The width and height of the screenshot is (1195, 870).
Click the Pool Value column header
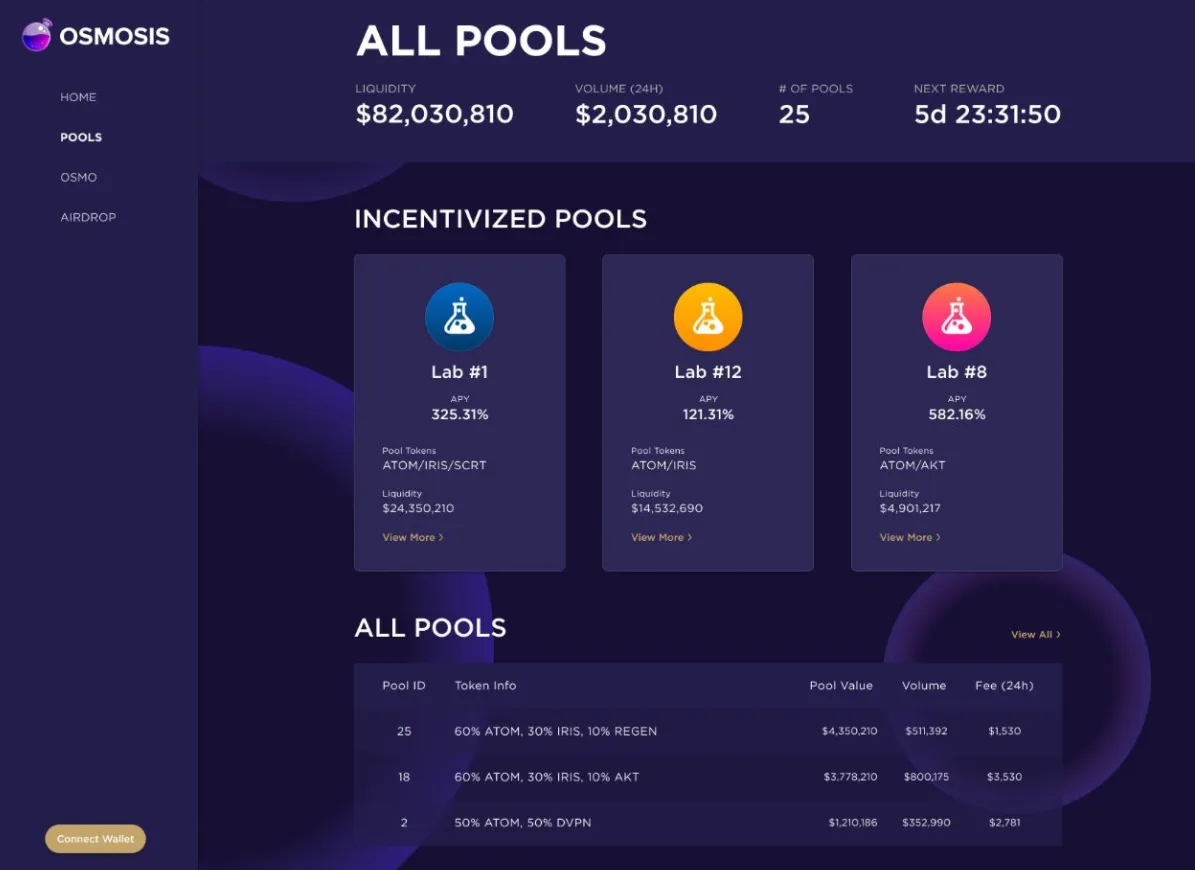(x=841, y=685)
